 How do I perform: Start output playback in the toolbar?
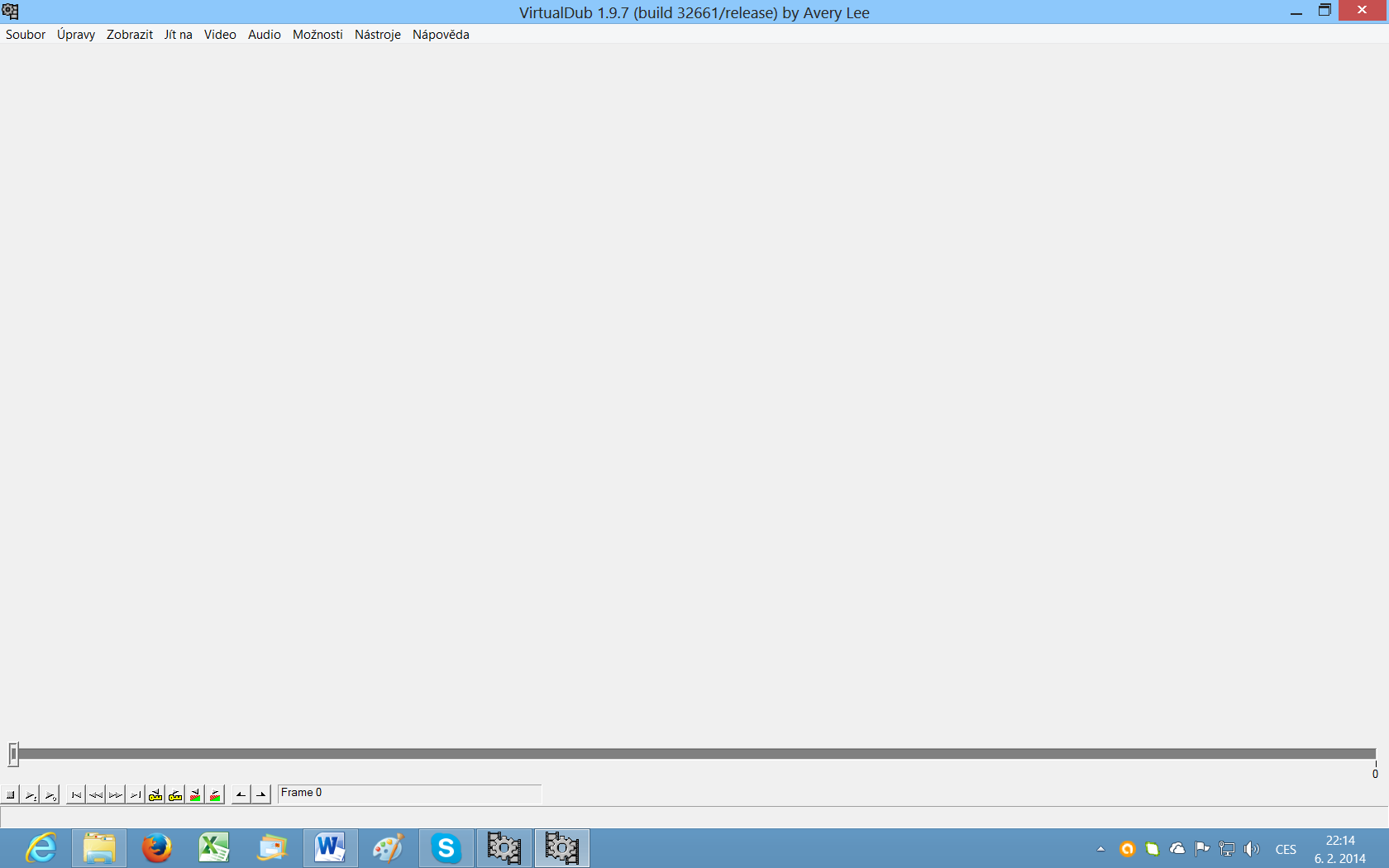(x=50, y=795)
